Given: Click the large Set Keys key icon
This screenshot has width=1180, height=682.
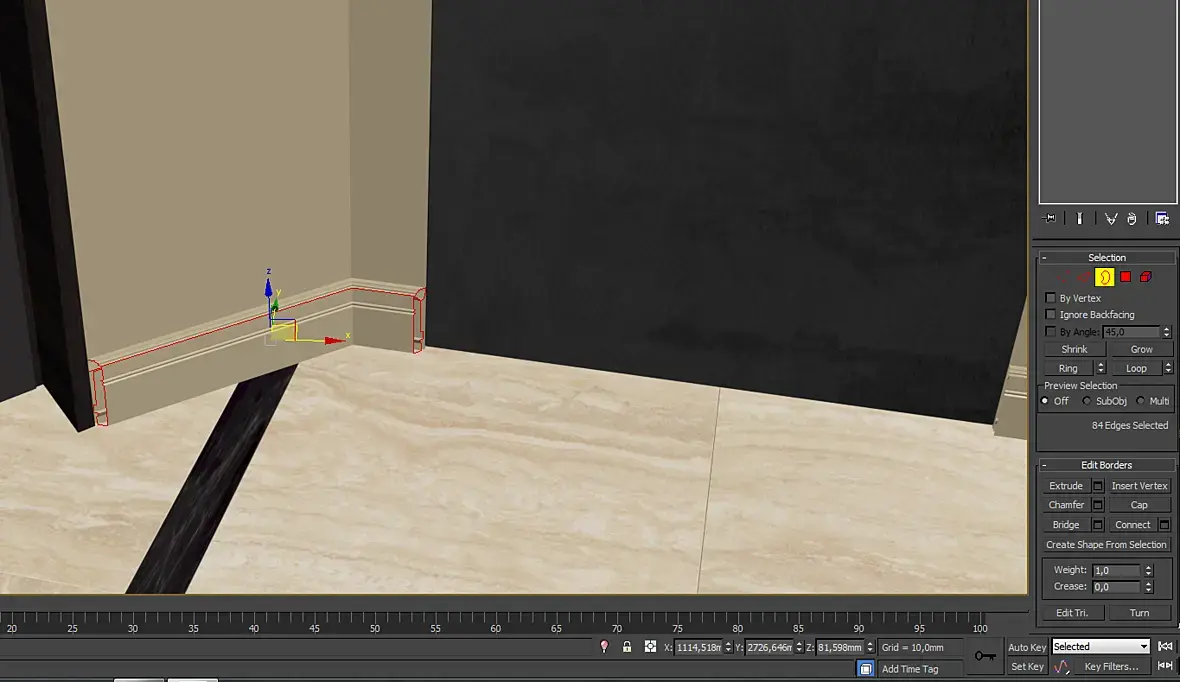Looking at the screenshot, I should coord(984,656).
